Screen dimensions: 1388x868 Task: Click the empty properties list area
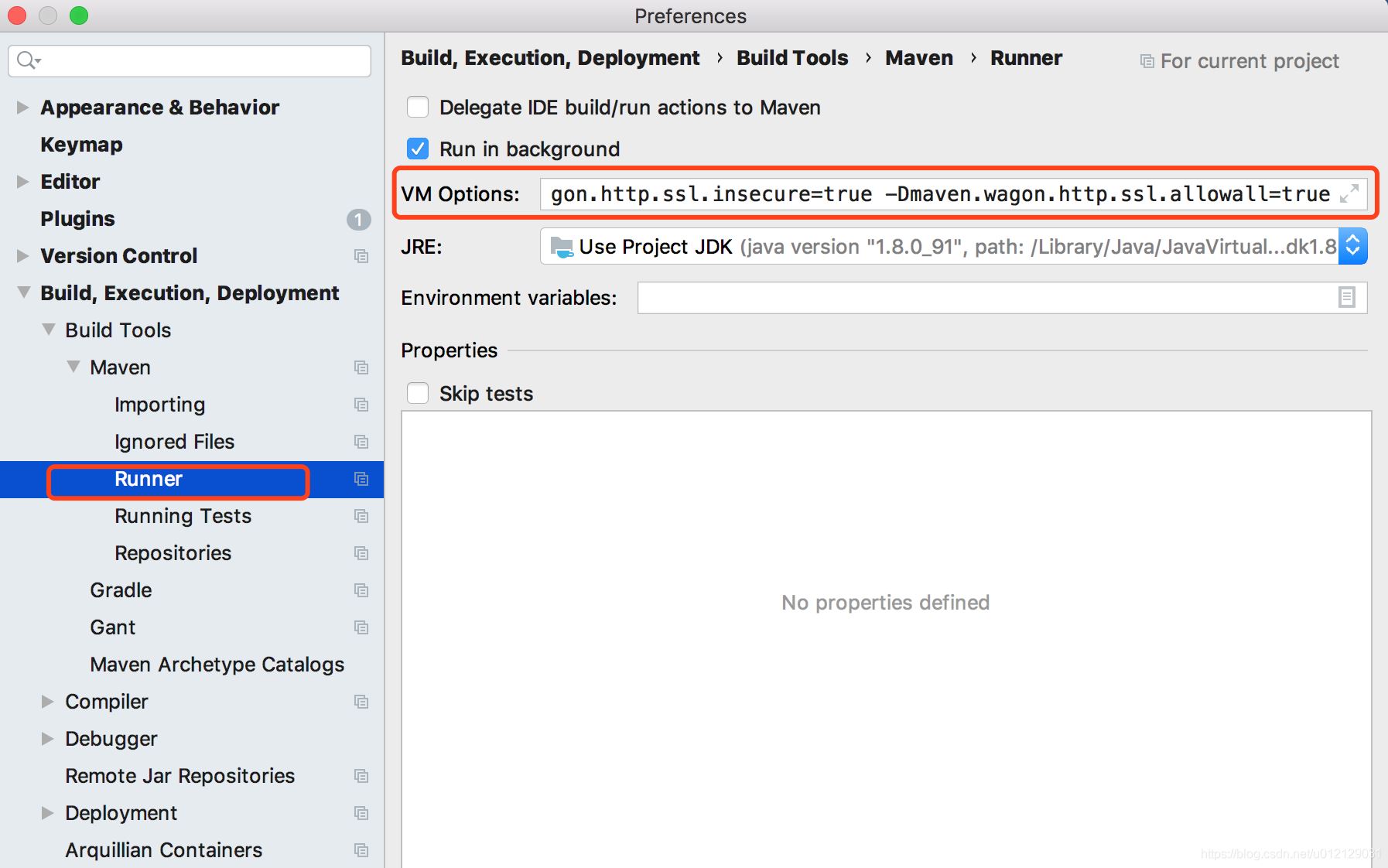[886, 639]
